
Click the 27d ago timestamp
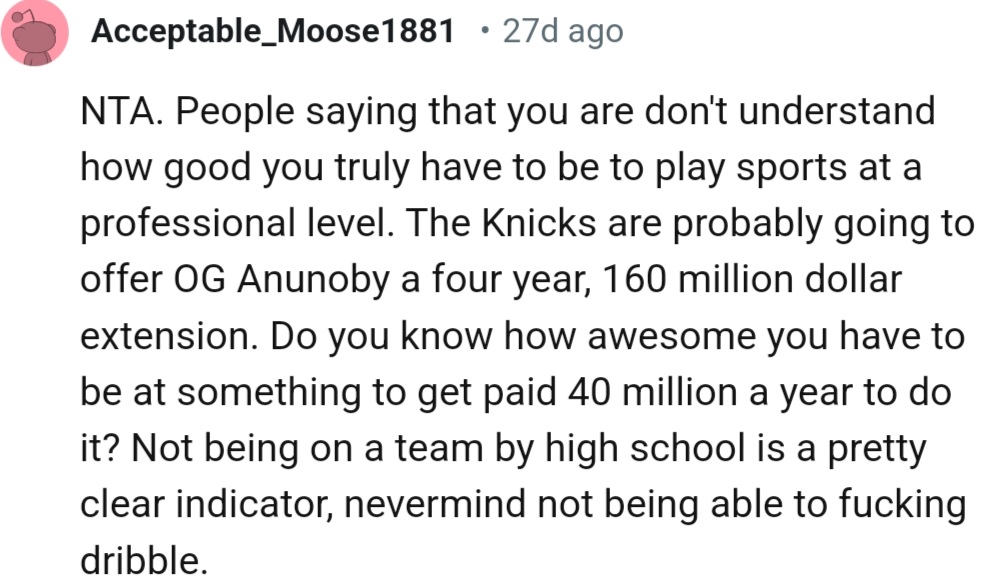click(x=563, y=32)
